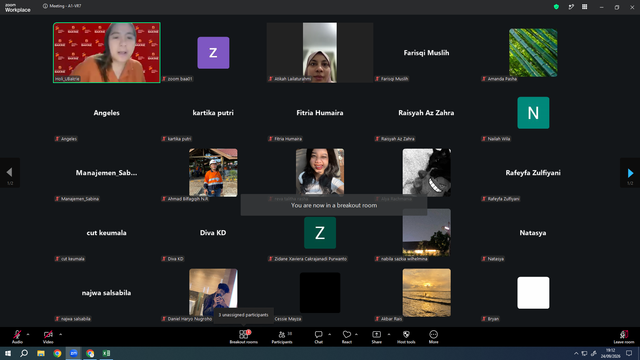Click Farisqi Muslih participant tile name

click(426, 53)
